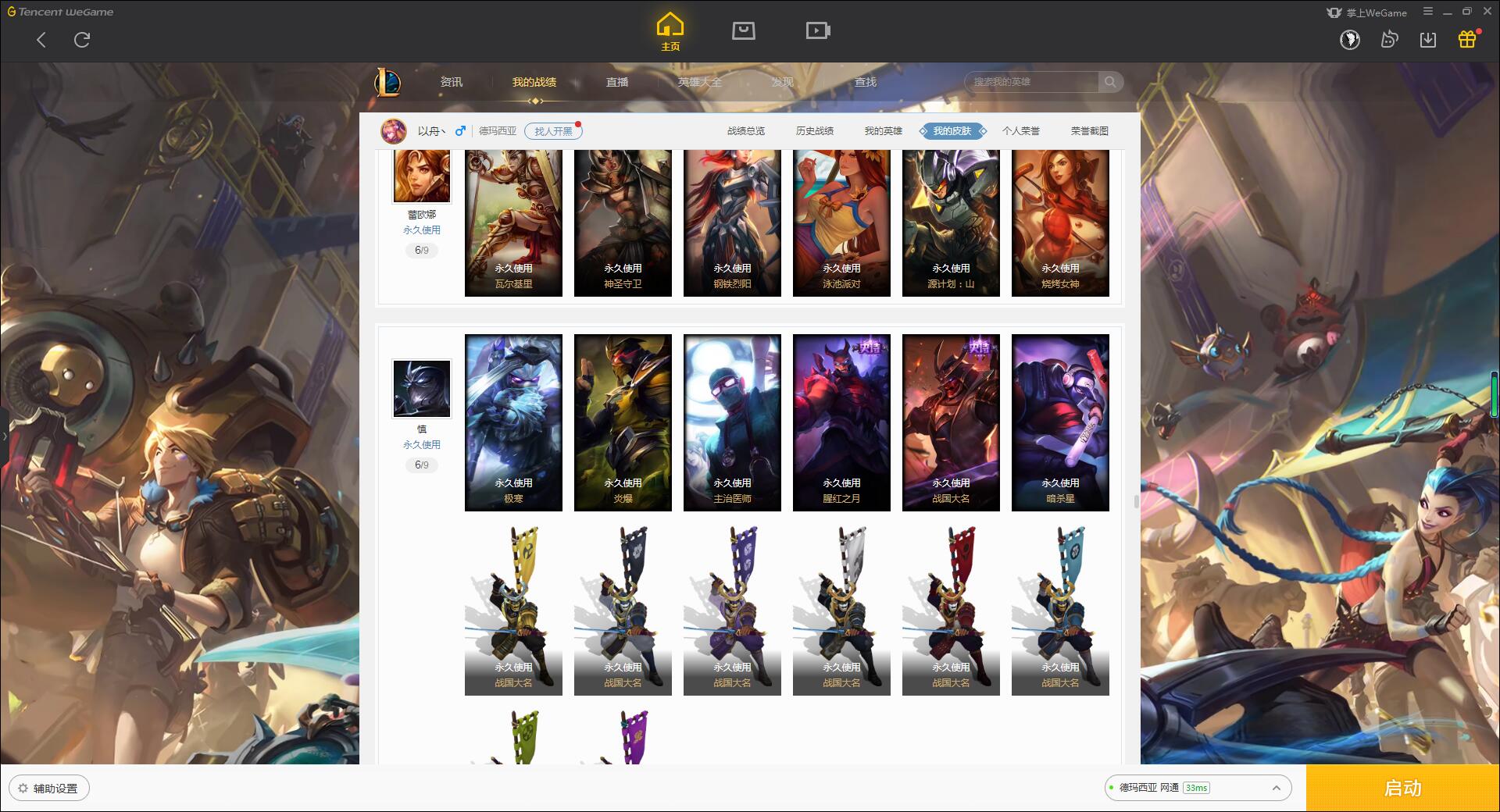Click the male gender symbol icon
This screenshot has width=1500, height=812.
pos(460,131)
